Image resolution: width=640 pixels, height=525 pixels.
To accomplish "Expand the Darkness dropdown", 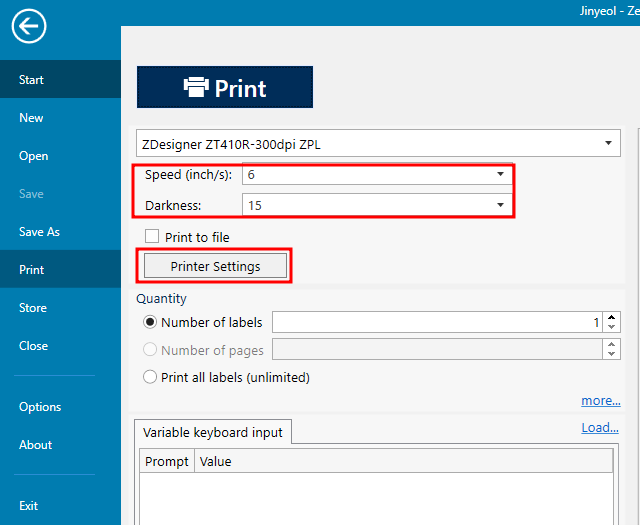I will point(500,205).
